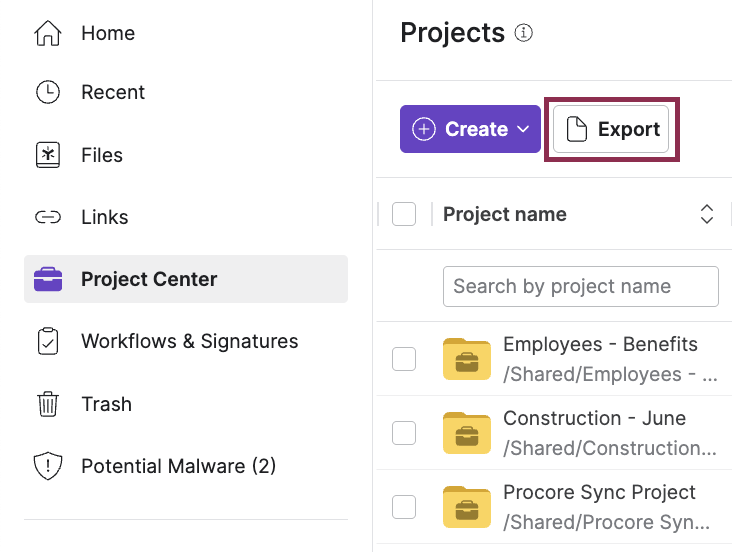Click the Project name column header
732x552 pixels.
pyautogui.click(x=505, y=214)
